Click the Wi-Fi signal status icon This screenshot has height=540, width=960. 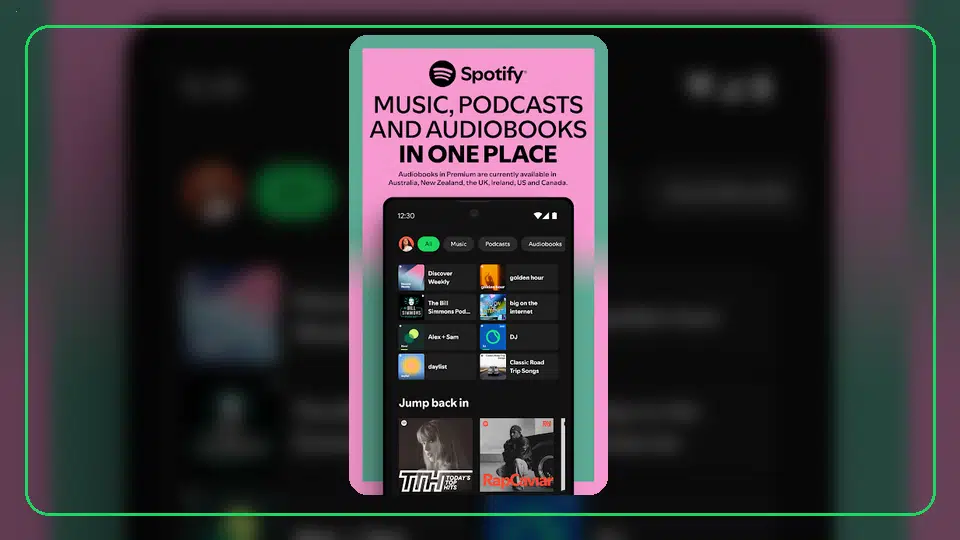538,216
